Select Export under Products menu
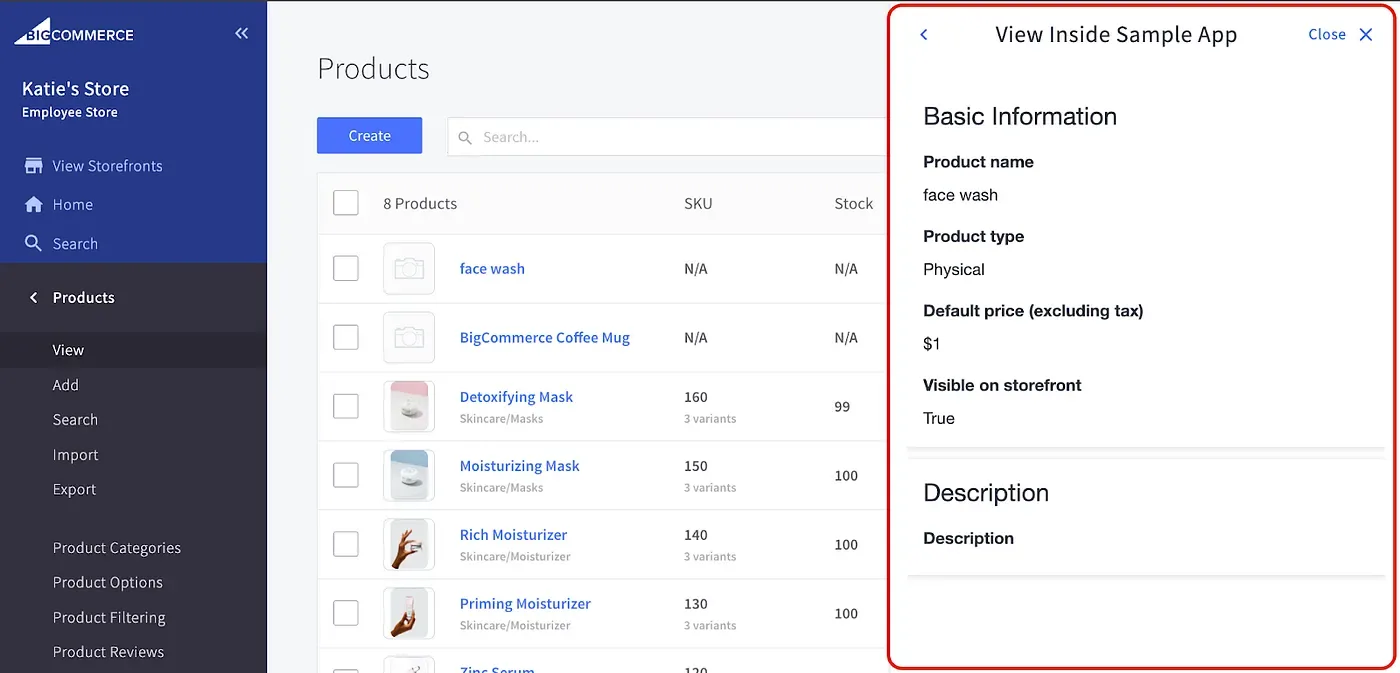 [x=75, y=490]
